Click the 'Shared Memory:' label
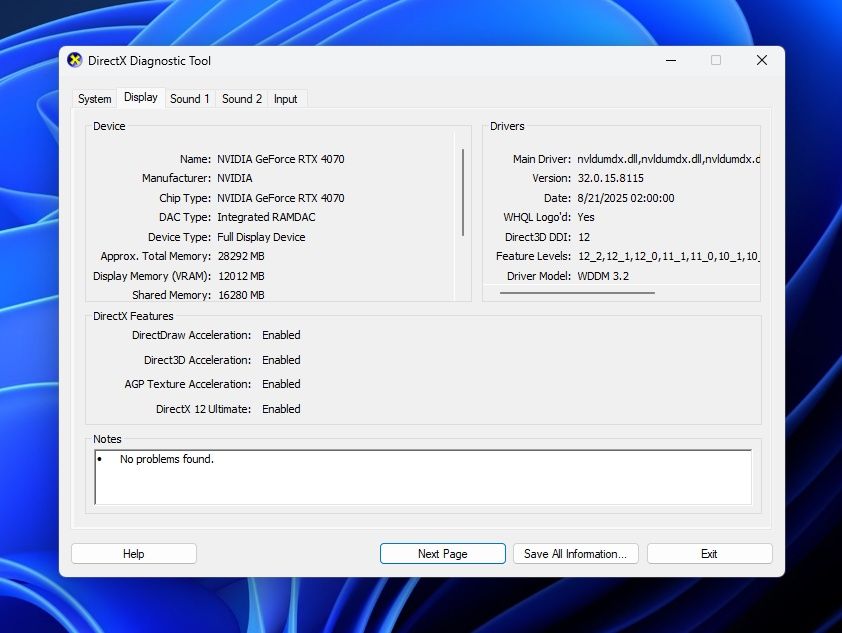The width and height of the screenshot is (842, 633). pos(171,295)
